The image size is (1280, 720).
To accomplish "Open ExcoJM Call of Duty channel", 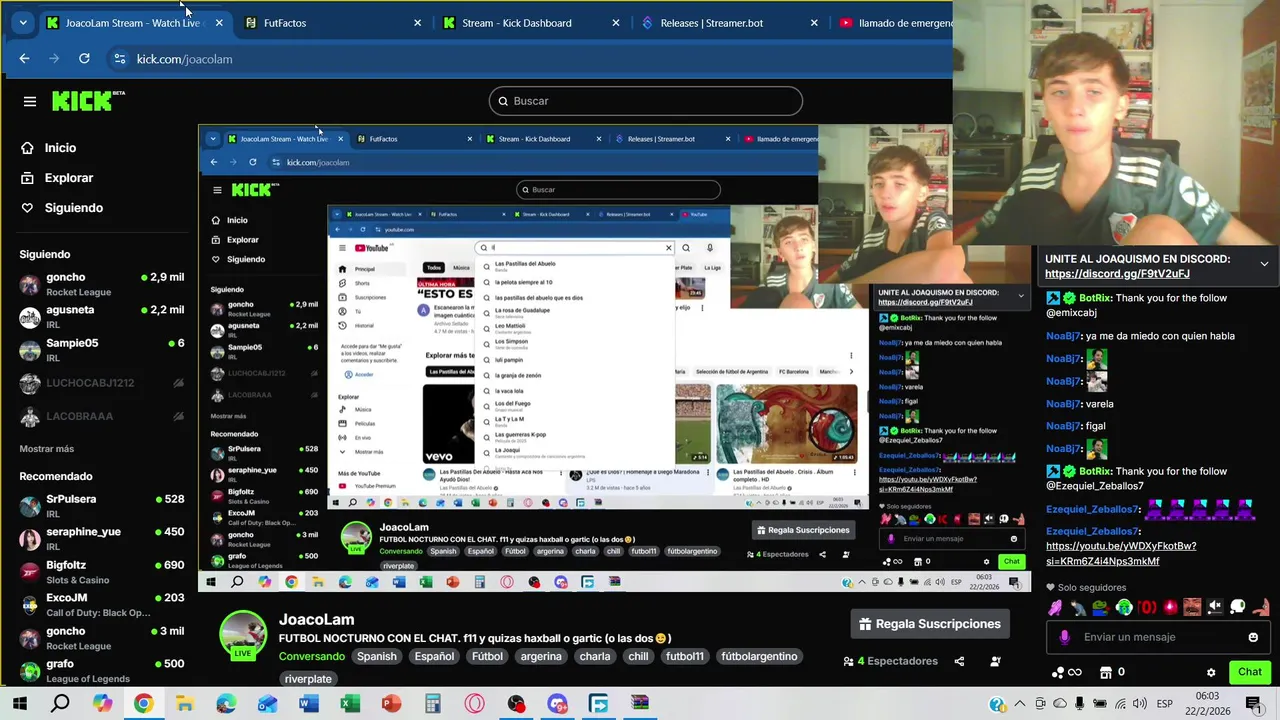I will point(101,605).
